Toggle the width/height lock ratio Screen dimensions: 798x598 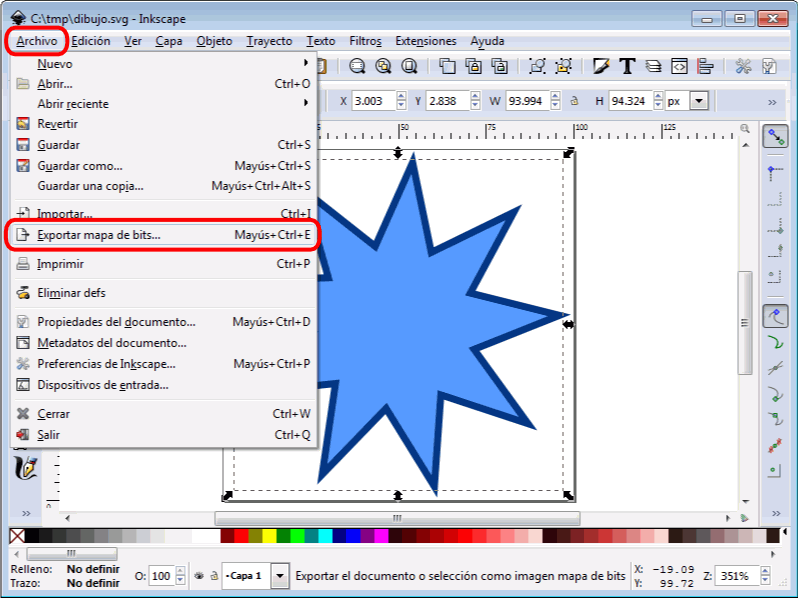(x=573, y=101)
